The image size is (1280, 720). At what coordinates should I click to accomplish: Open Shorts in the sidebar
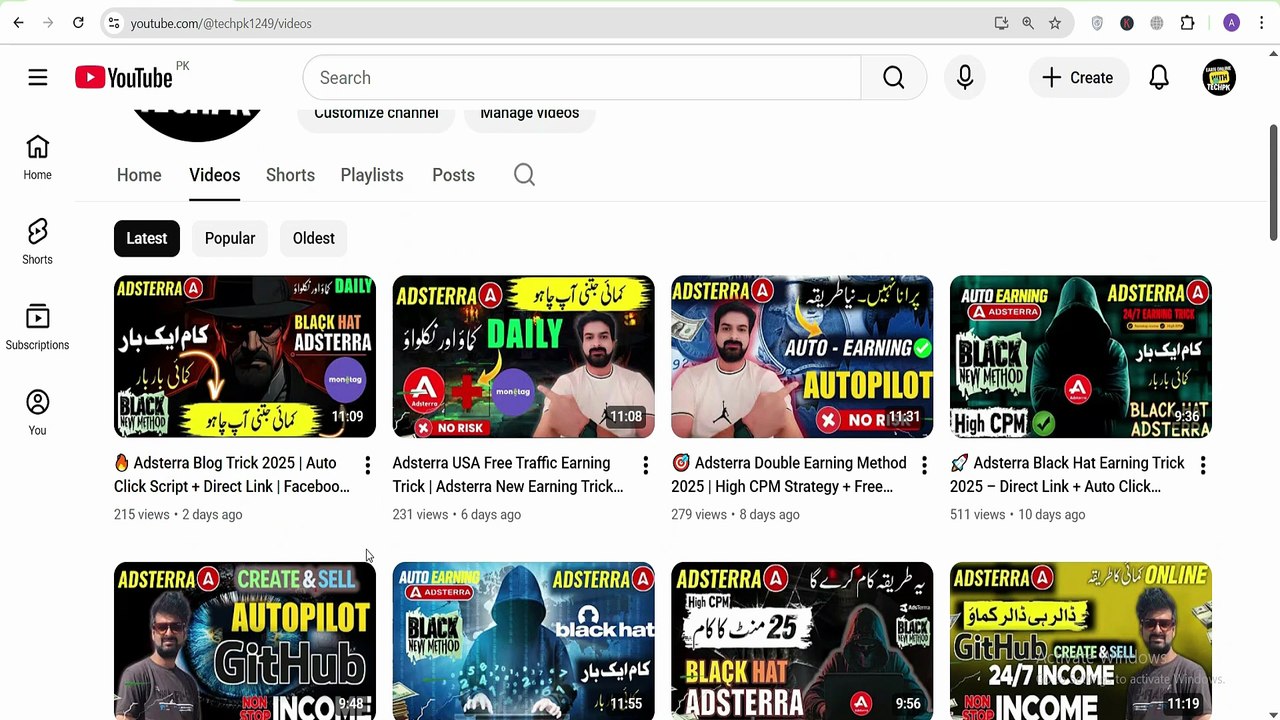coord(37,243)
